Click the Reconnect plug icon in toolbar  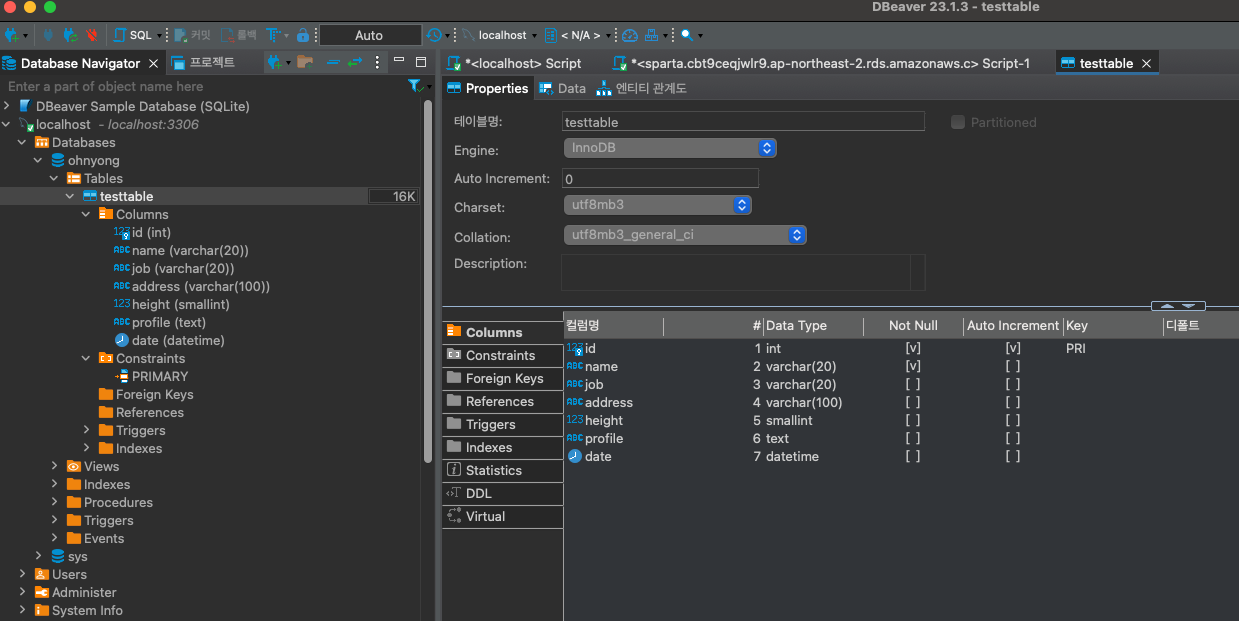(x=69, y=35)
